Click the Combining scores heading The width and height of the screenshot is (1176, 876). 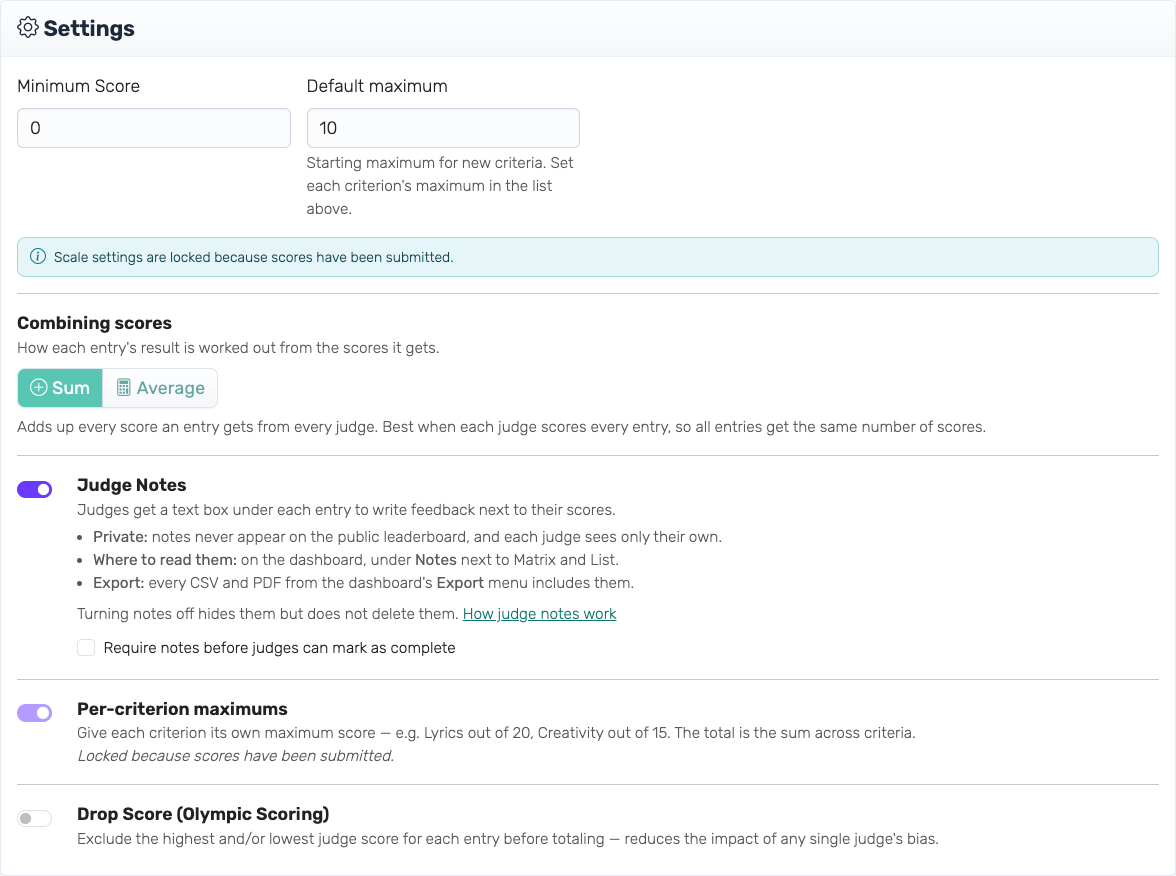(94, 323)
